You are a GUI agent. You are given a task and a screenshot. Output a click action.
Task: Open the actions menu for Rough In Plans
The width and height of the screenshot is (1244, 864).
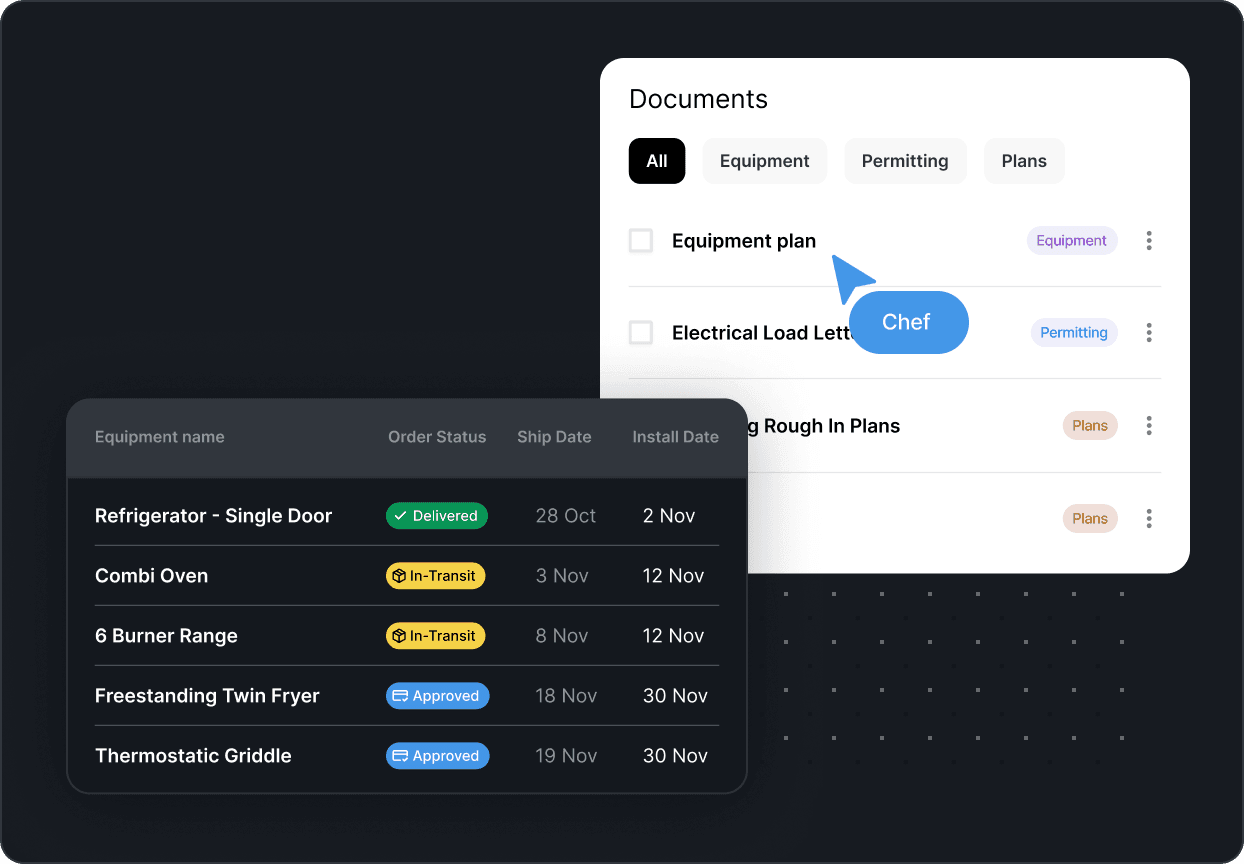(1148, 425)
